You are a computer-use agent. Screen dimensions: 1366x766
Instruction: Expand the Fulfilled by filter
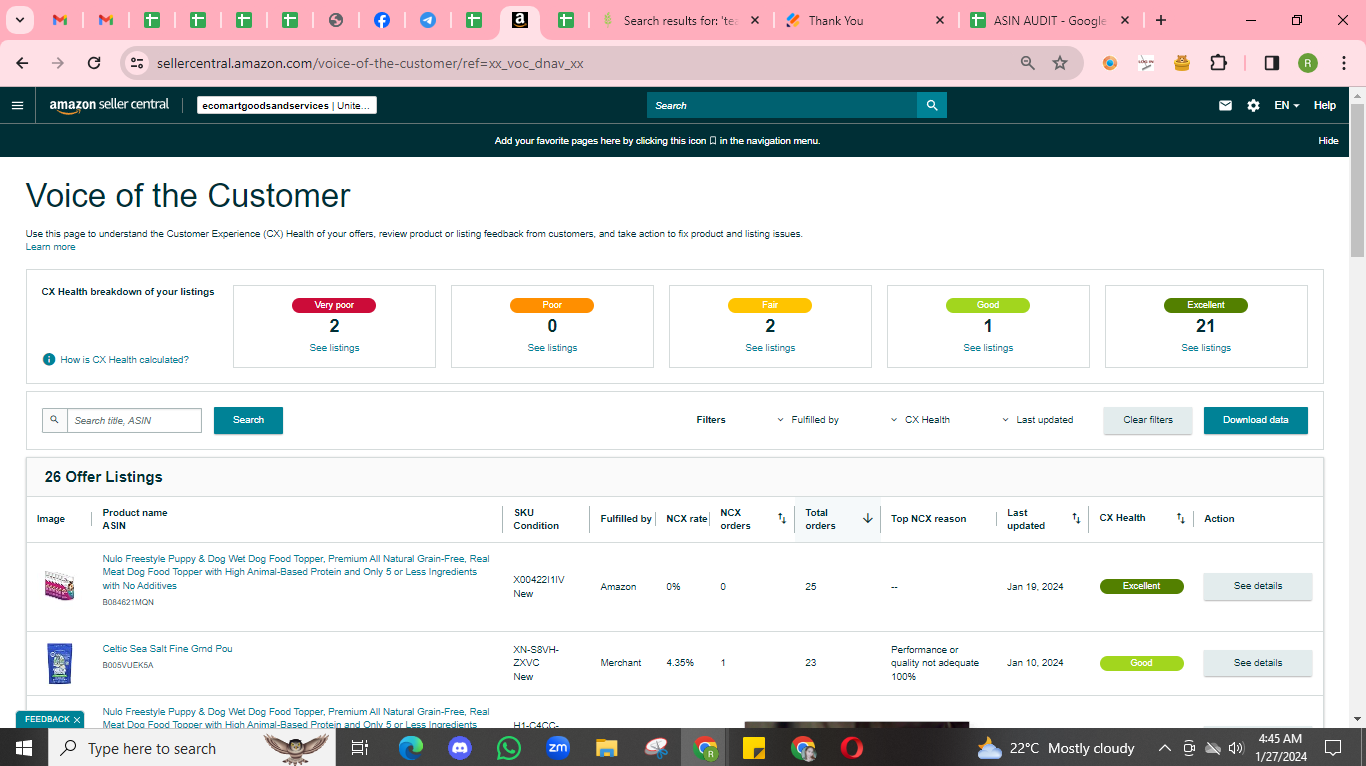[808, 420]
